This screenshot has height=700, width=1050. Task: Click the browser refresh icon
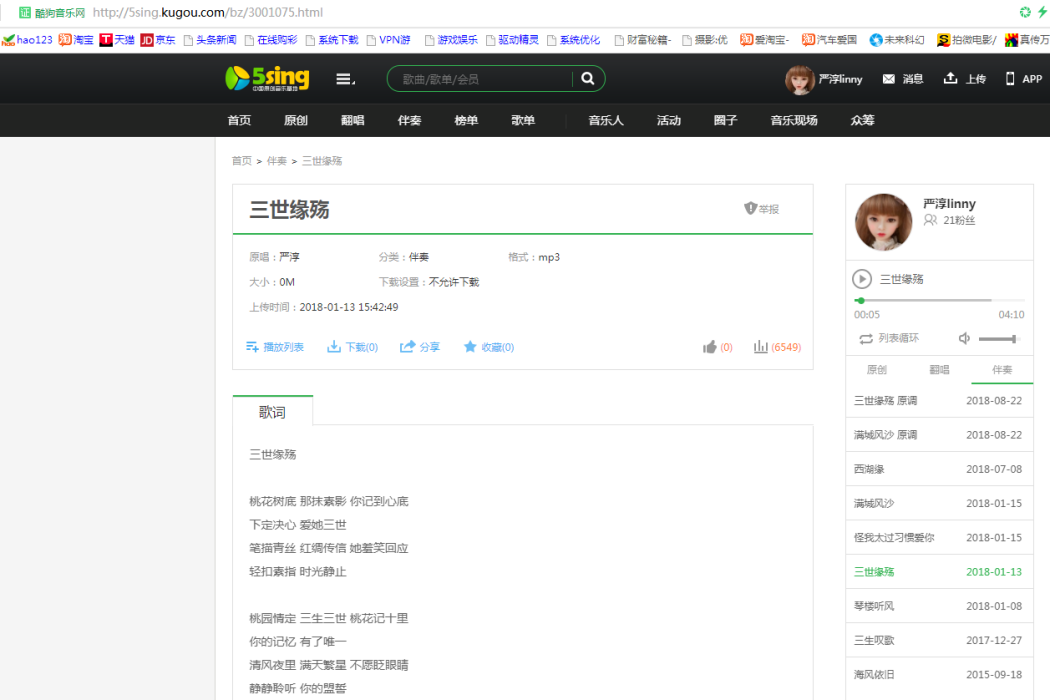click(x=1025, y=12)
